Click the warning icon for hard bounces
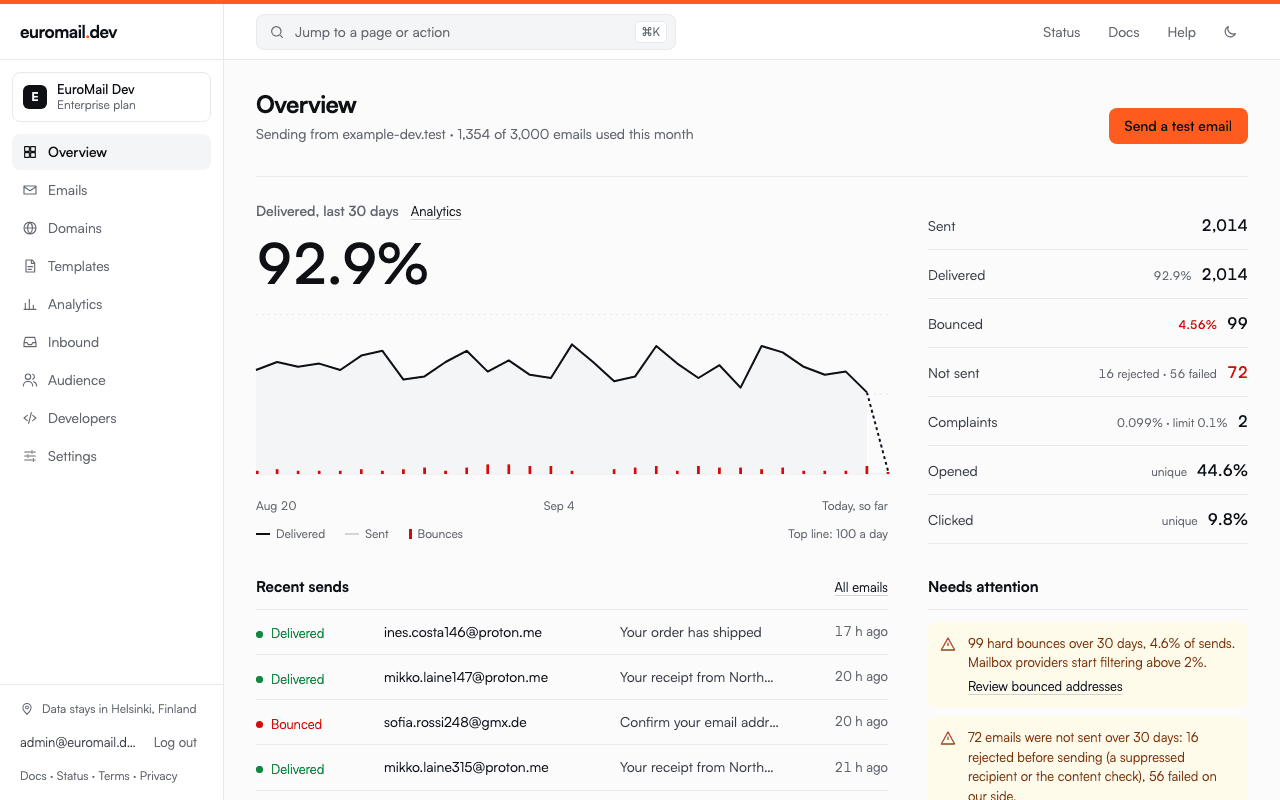1280x800 pixels. [948, 644]
